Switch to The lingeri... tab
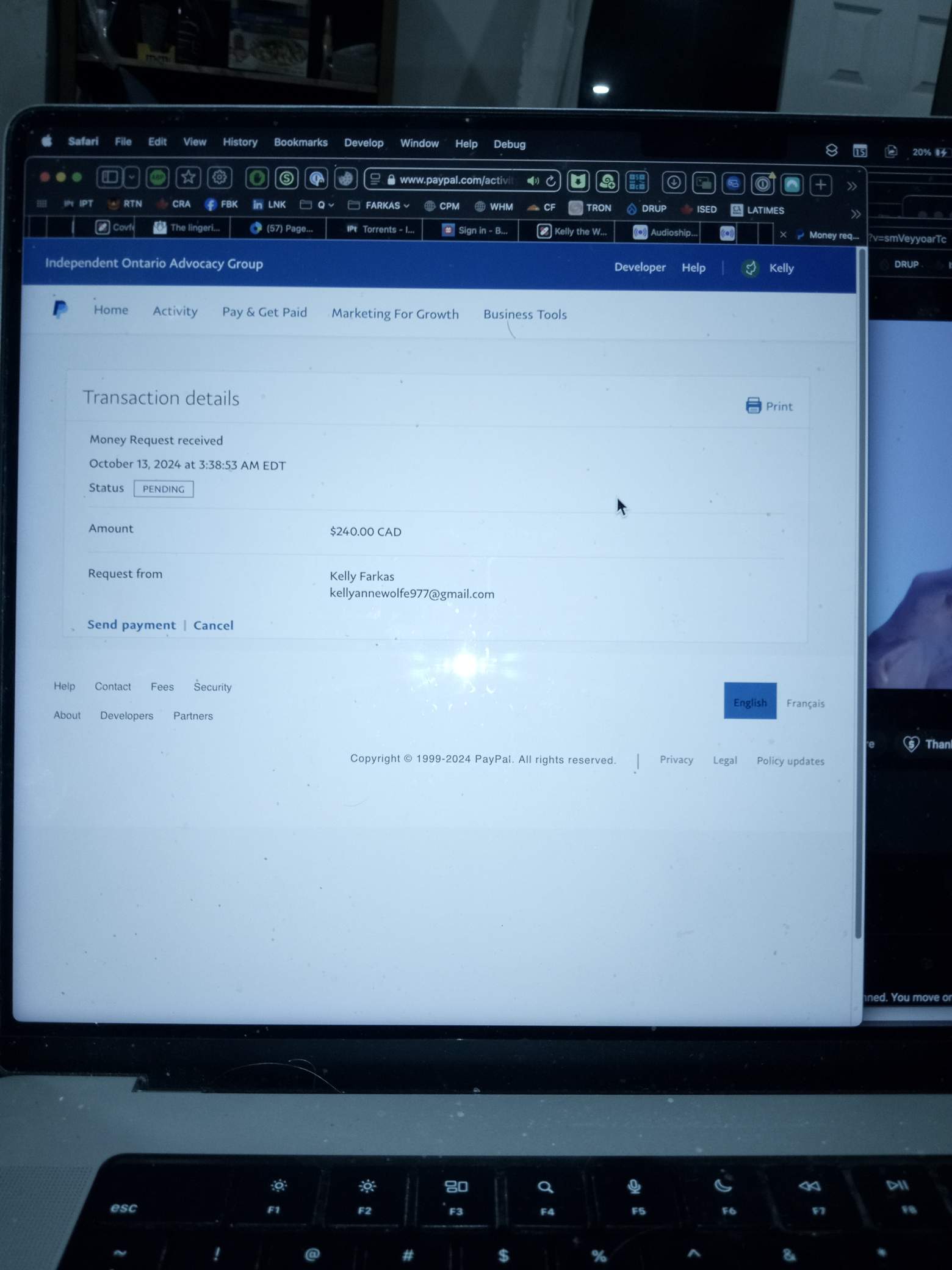 click(187, 228)
